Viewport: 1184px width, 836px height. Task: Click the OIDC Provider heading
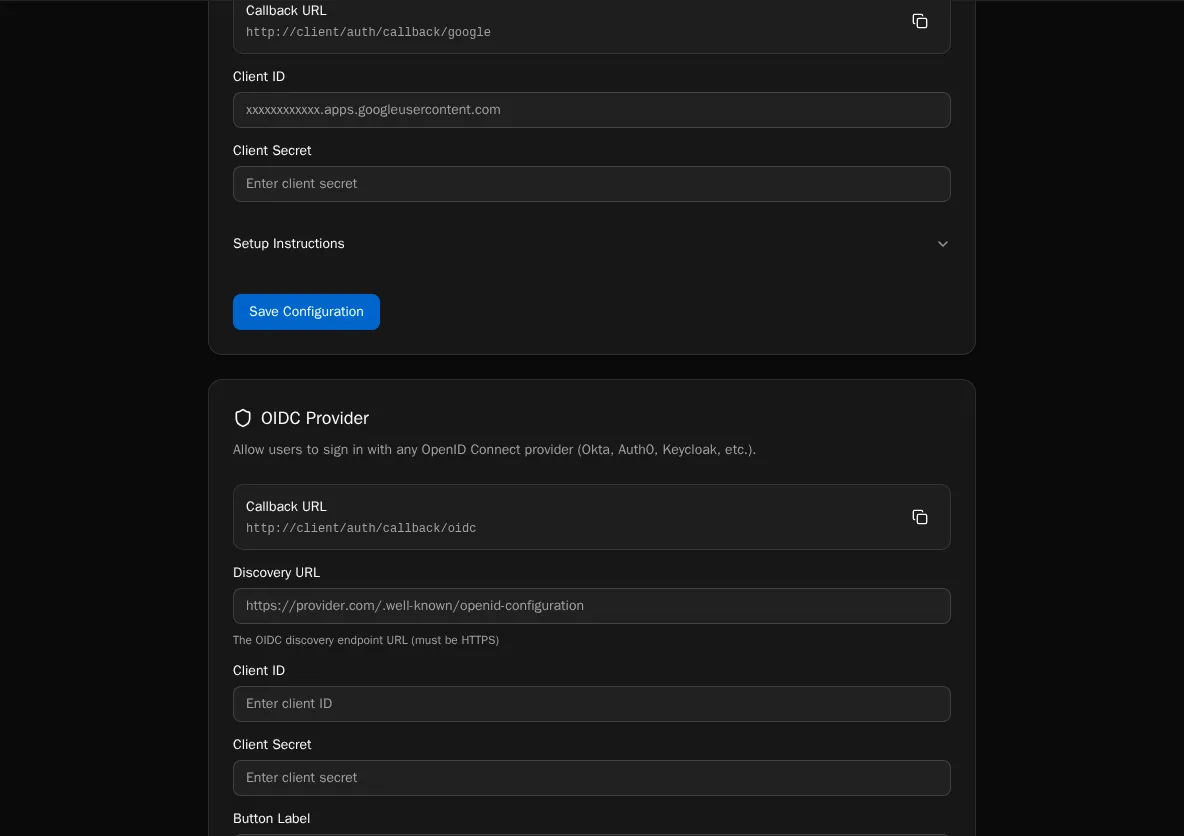(x=315, y=418)
